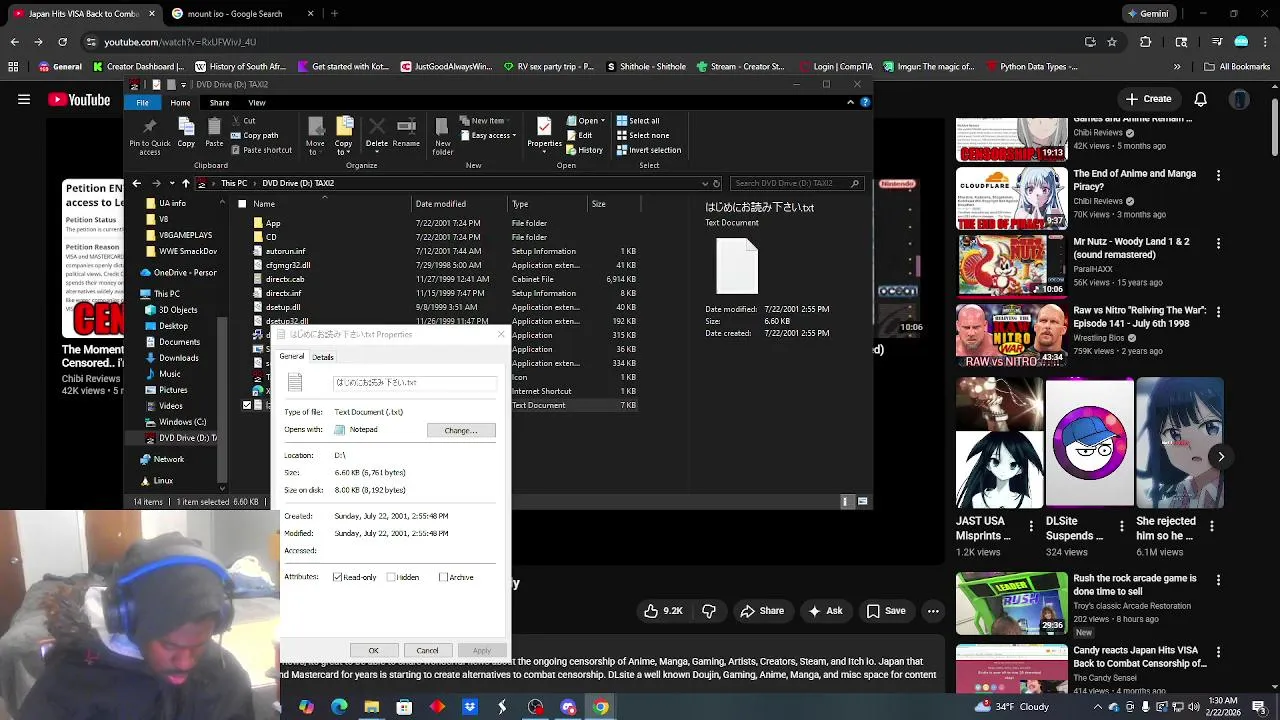Image resolution: width=1280 pixels, height=720 pixels.
Task: Toggle the Archive attribute checkbox
Action: click(x=443, y=577)
